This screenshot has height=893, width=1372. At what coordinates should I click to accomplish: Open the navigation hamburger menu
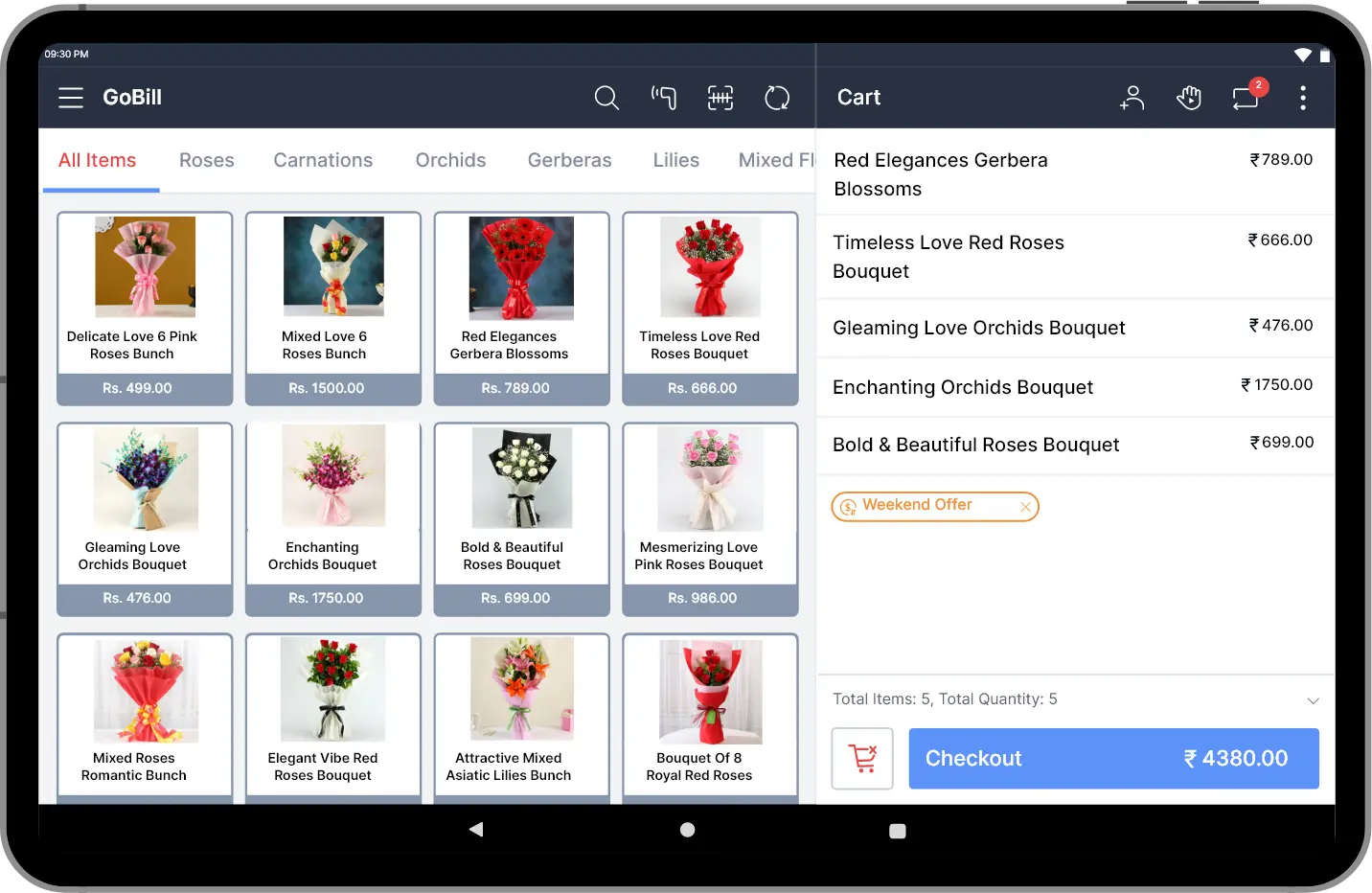[x=70, y=98]
